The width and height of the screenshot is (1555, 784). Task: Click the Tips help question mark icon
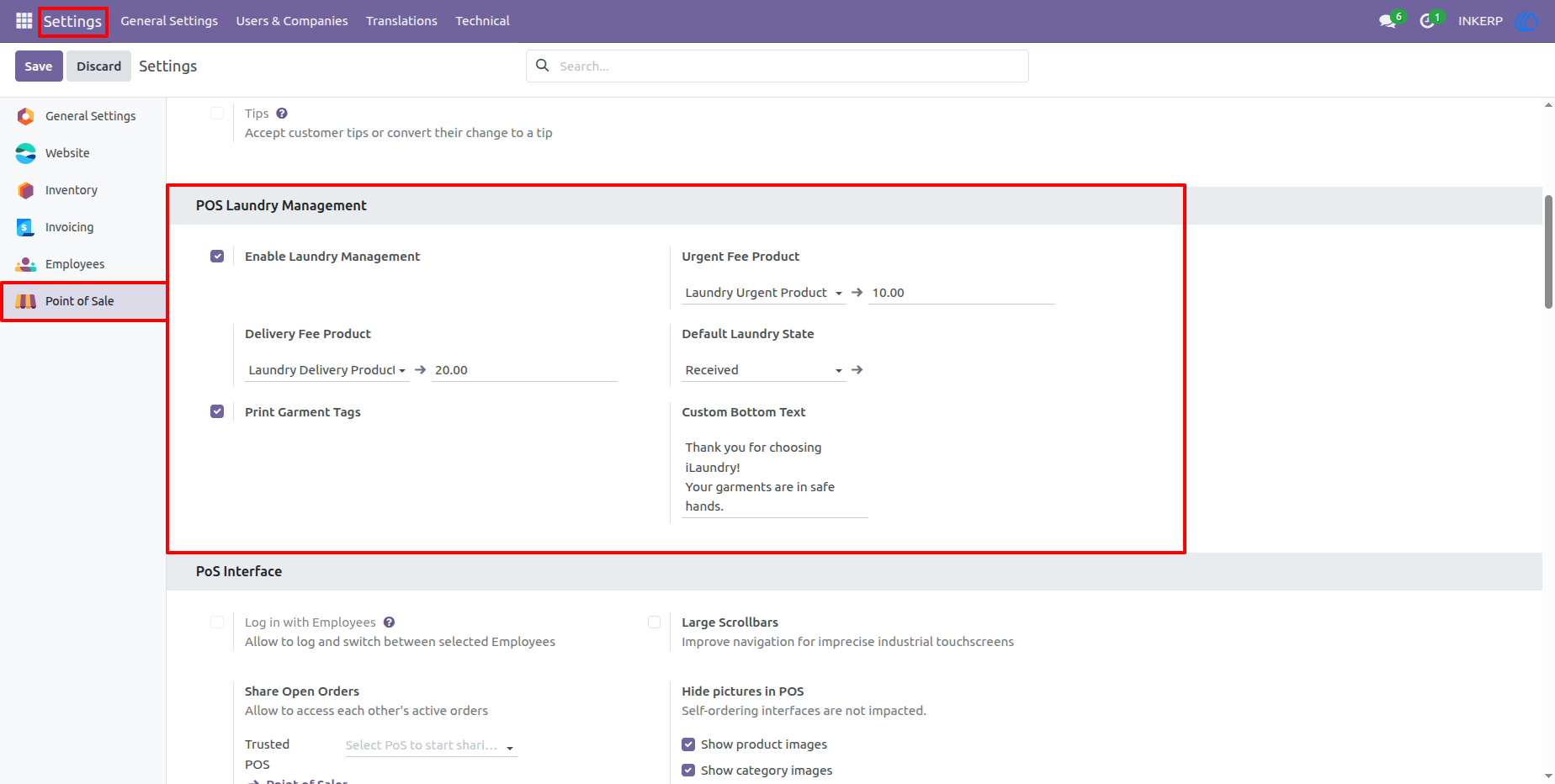[x=282, y=114]
